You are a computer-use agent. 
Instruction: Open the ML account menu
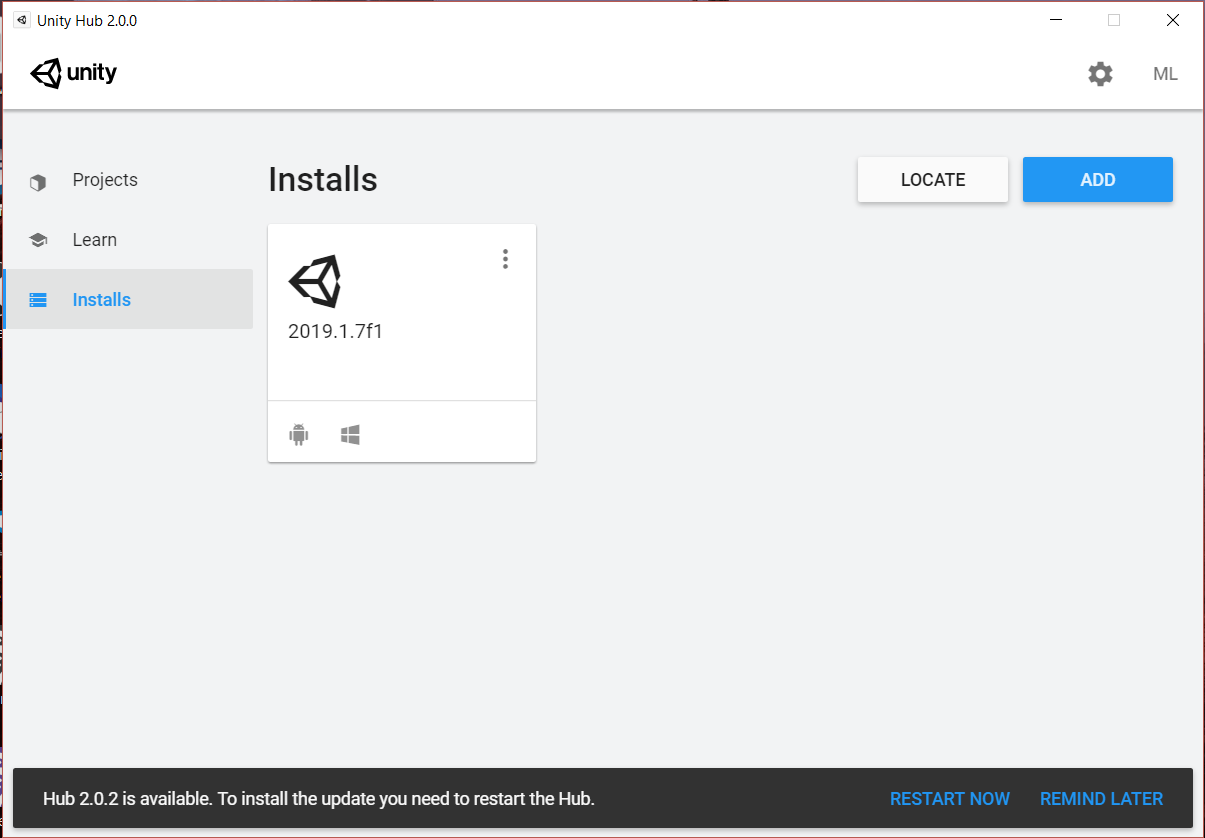(1165, 74)
